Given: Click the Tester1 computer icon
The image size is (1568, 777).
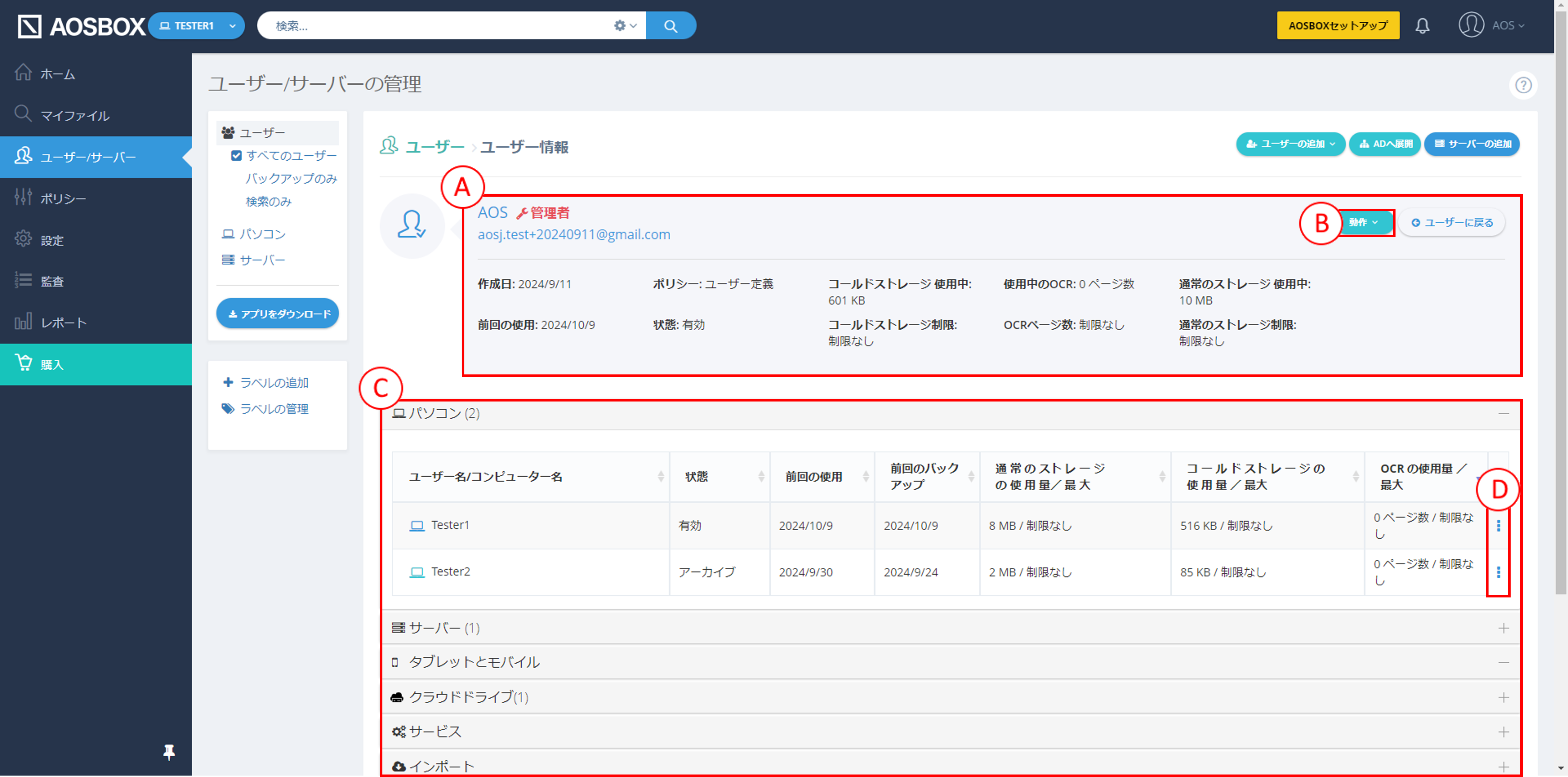Looking at the screenshot, I should 417,526.
